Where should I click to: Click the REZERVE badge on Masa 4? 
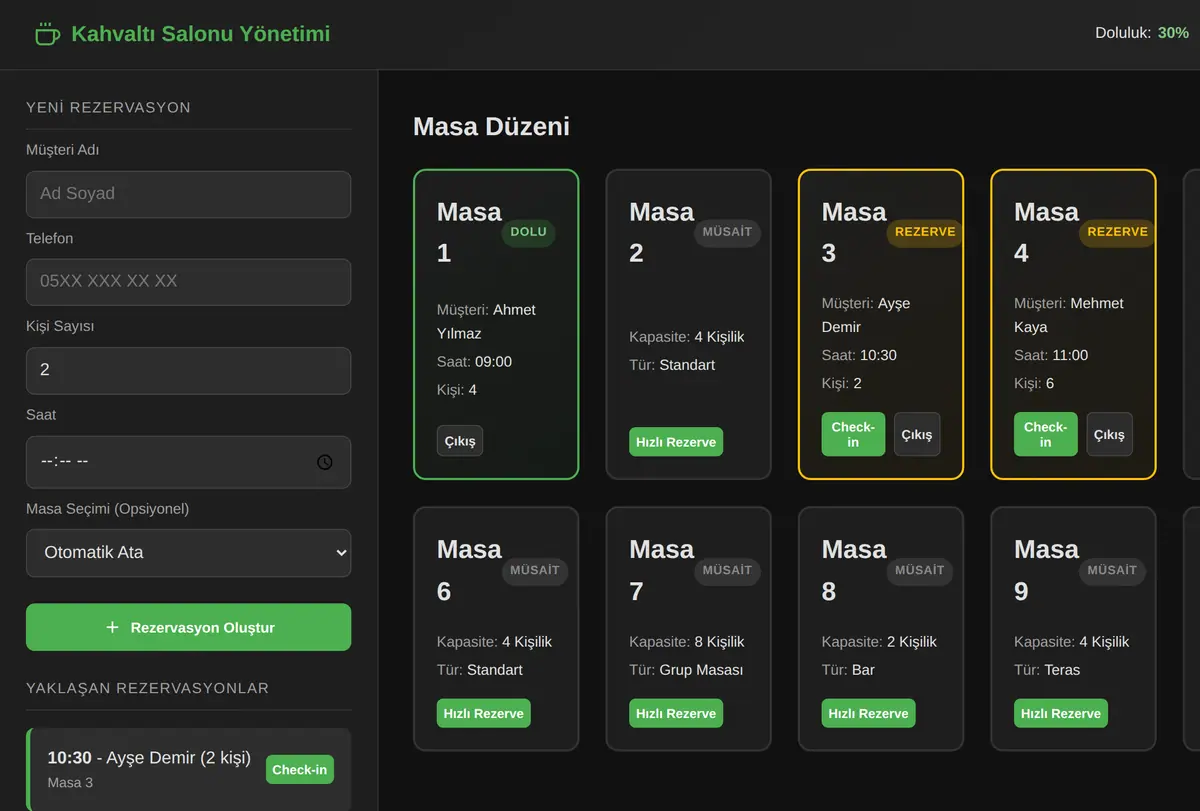click(1117, 232)
